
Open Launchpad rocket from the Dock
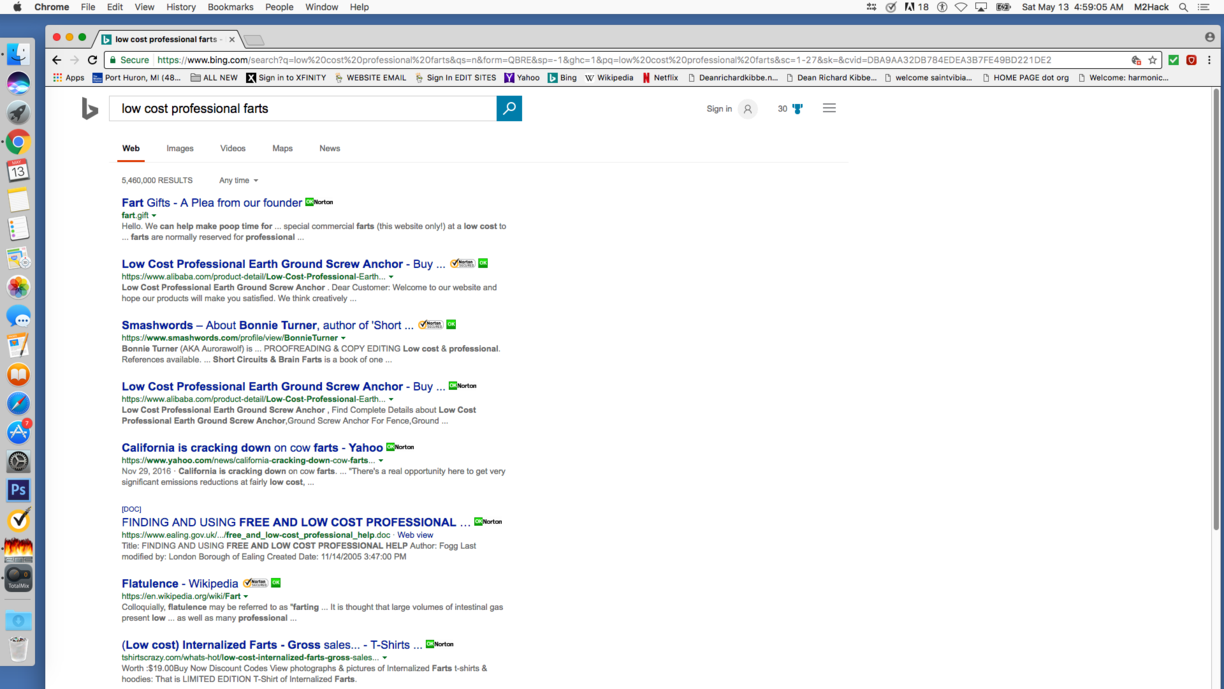(18, 113)
